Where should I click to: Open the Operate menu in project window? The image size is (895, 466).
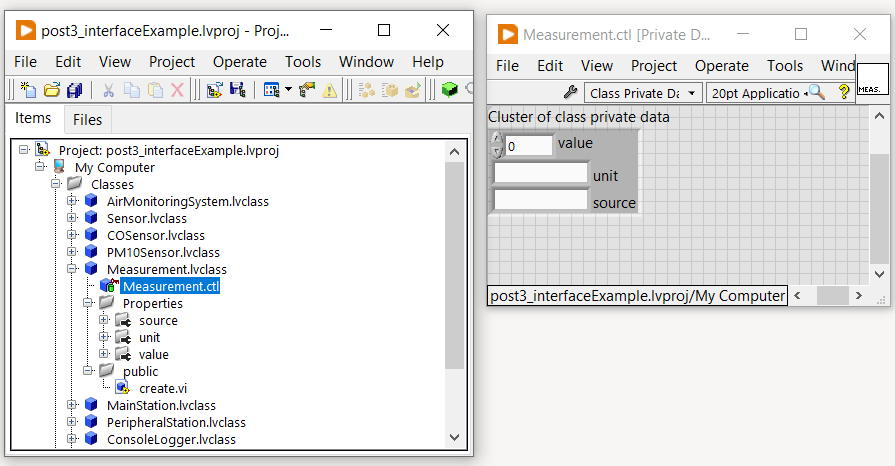click(239, 62)
